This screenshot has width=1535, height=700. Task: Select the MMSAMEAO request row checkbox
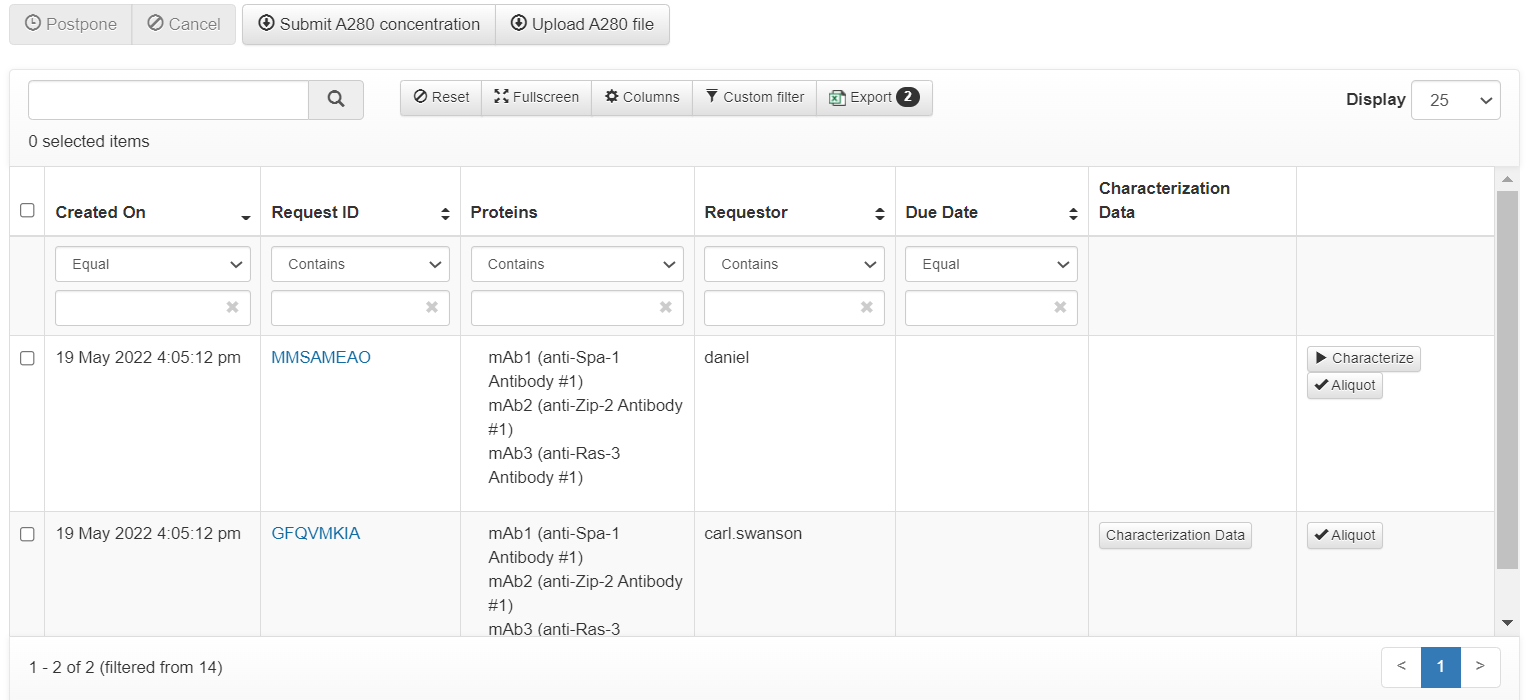[x=27, y=359]
